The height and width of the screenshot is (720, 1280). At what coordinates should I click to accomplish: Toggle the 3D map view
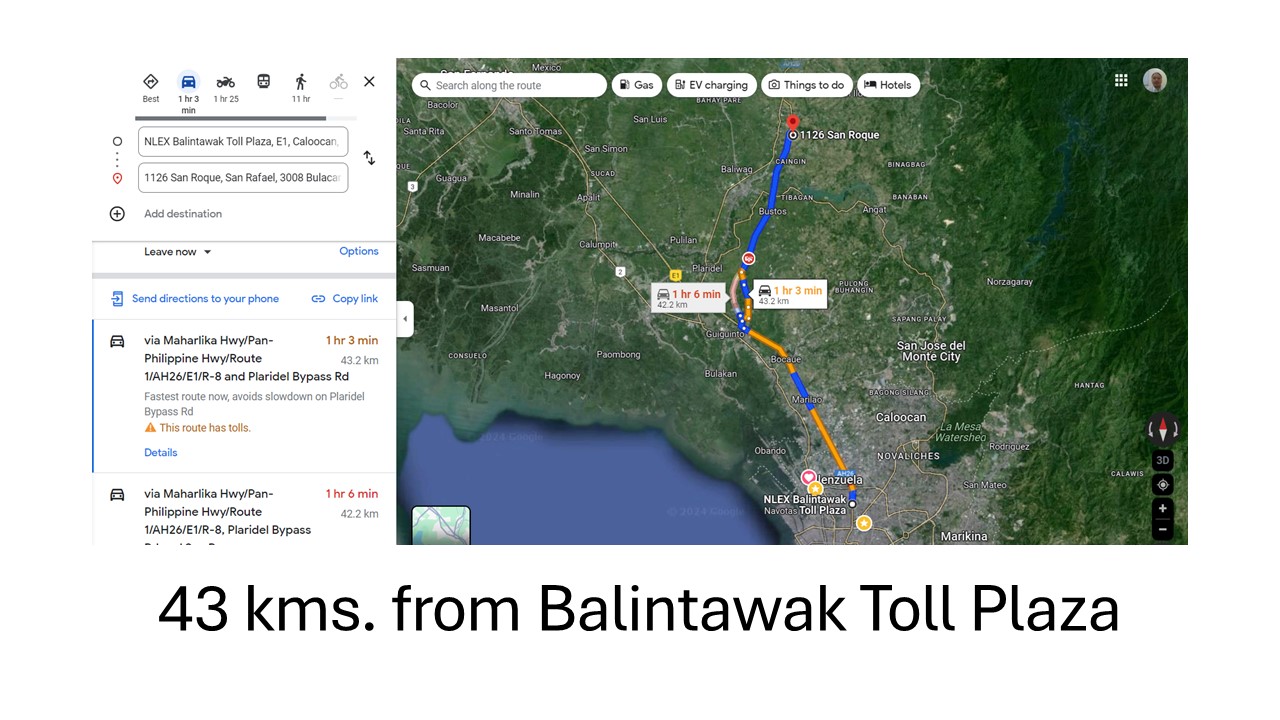pyautogui.click(x=1162, y=461)
